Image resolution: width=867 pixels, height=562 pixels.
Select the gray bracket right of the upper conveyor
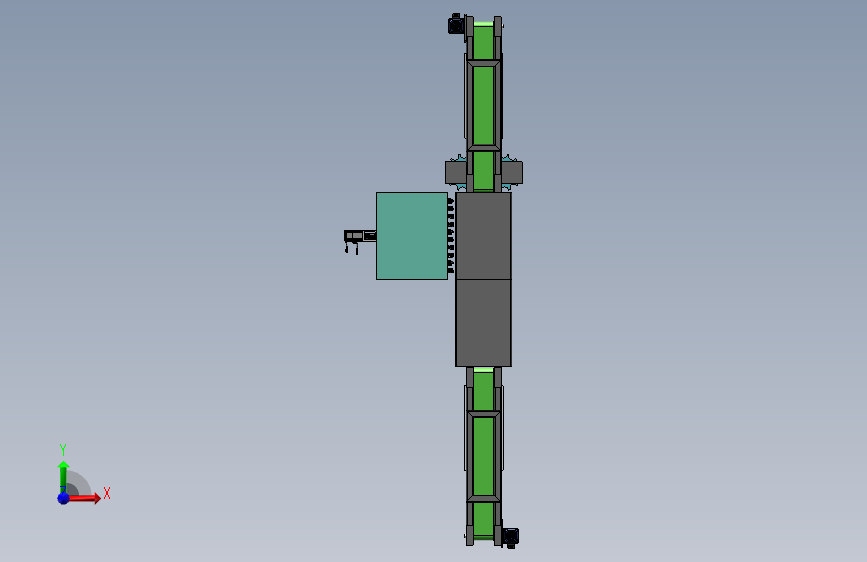point(512,173)
